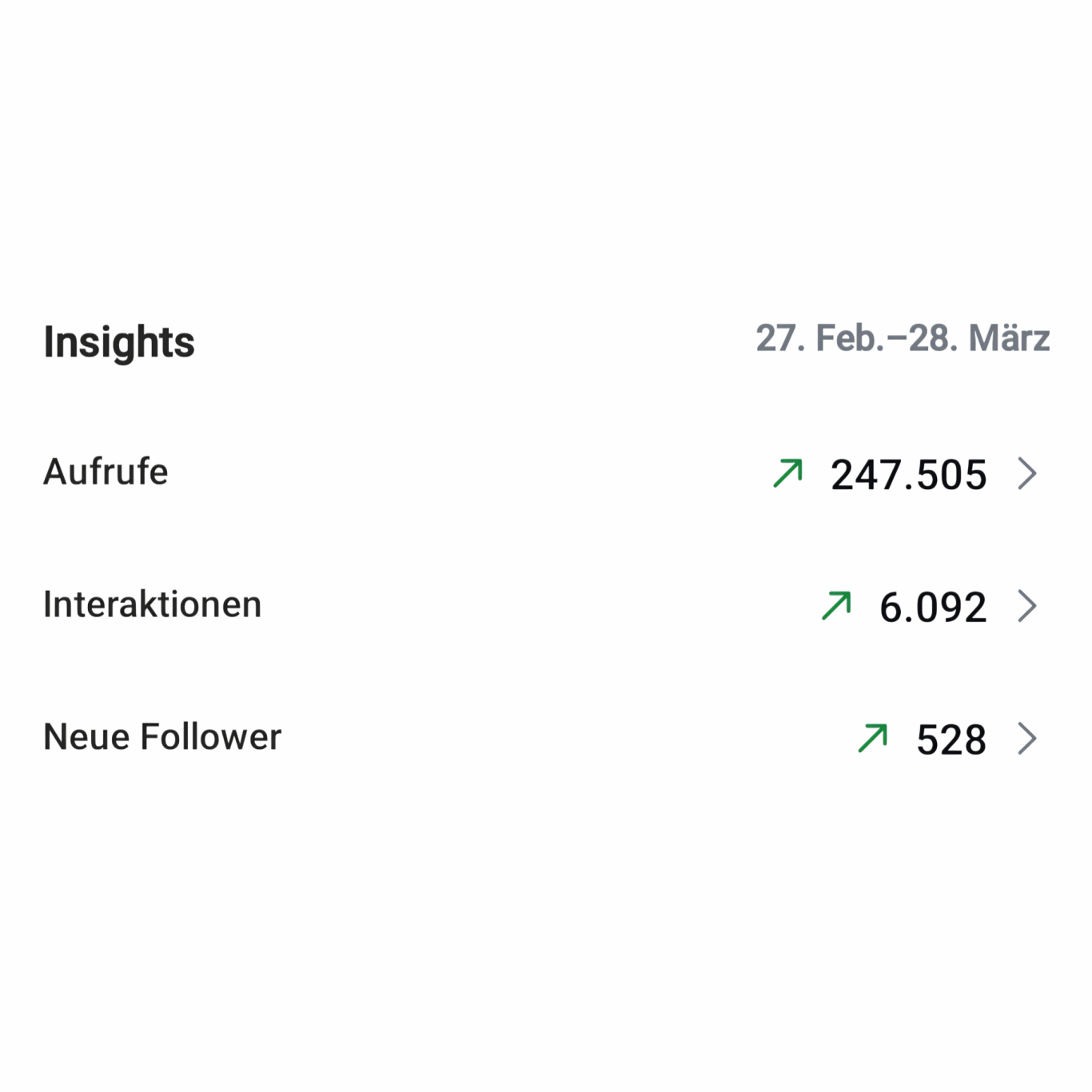Tap the '27. Feb.' start date text

819,338
